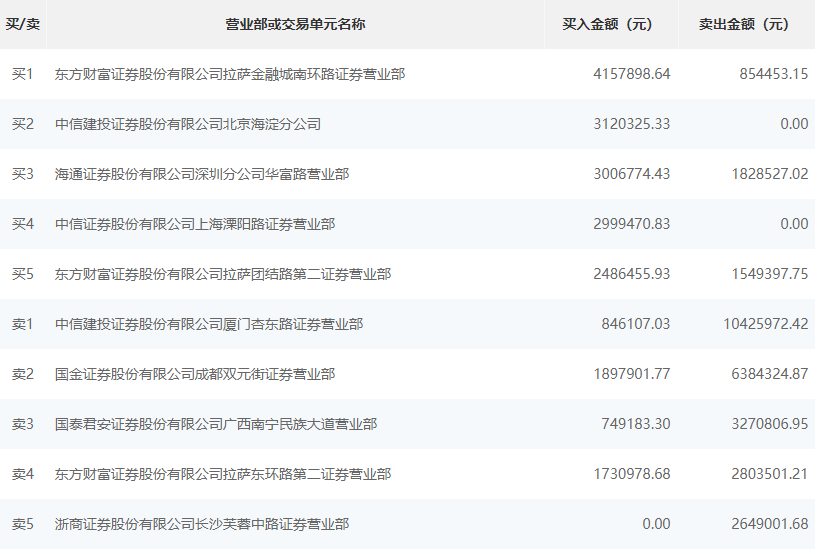Screen dimensions: 815x549
Task: Select the 买5 row label
Action: (x=22, y=273)
